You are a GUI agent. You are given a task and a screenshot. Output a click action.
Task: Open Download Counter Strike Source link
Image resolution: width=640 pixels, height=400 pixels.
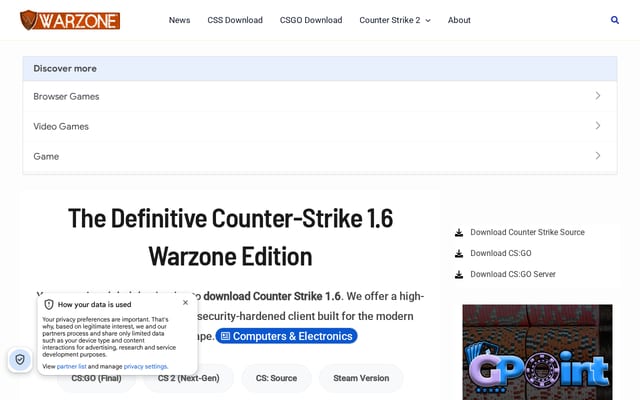(527, 232)
